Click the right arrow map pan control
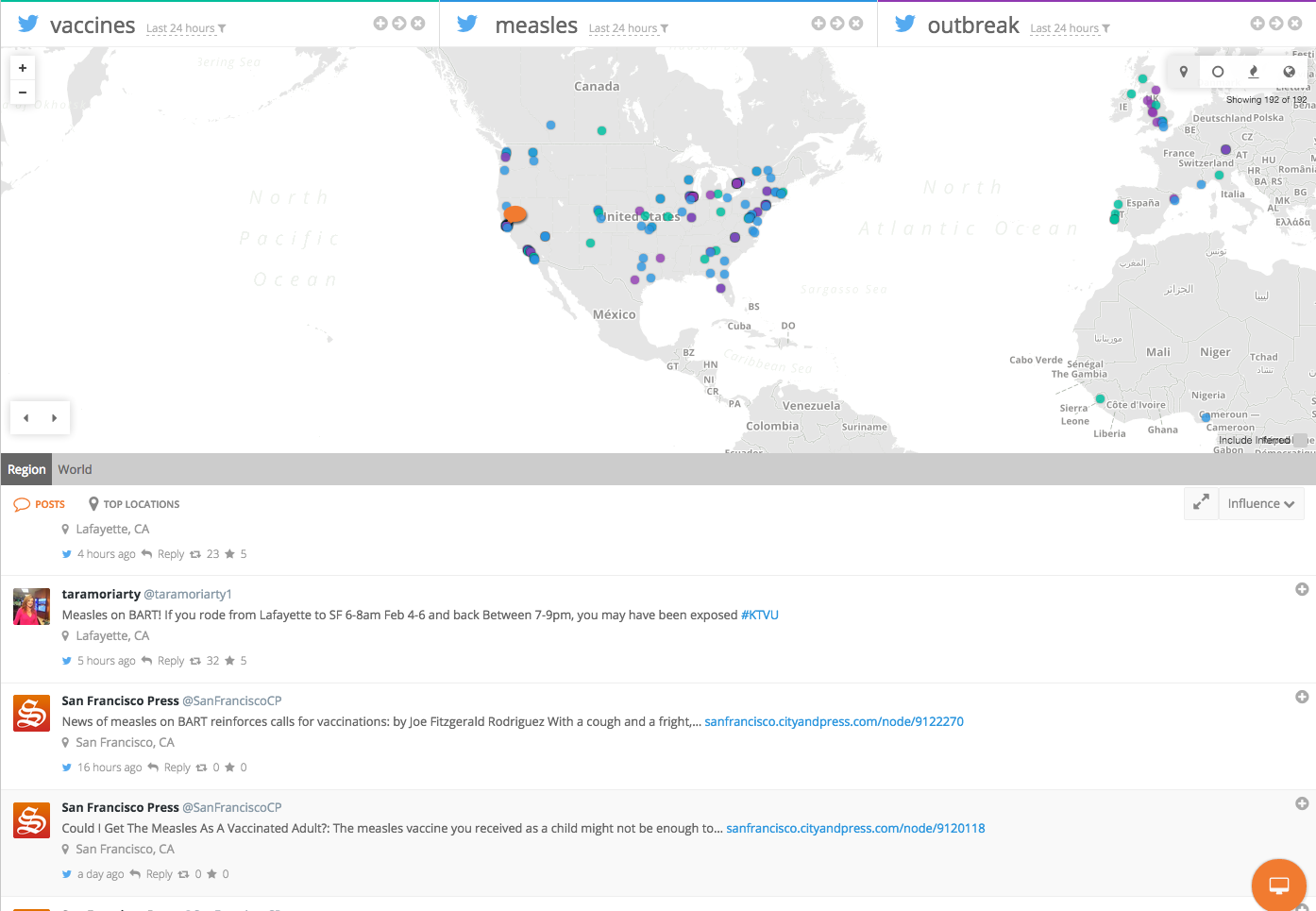The image size is (1316, 911). pyautogui.click(x=55, y=418)
